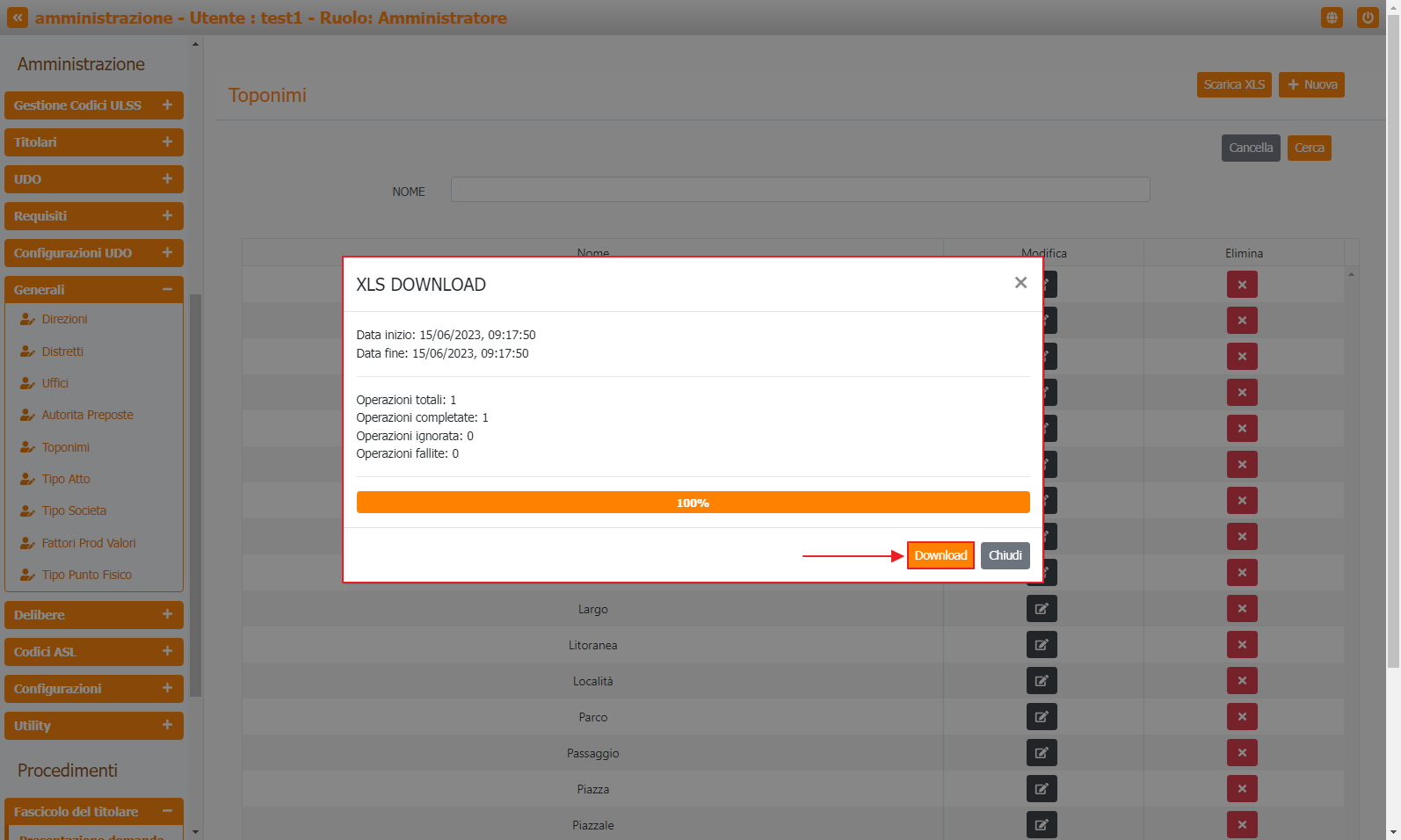Image resolution: width=1401 pixels, height=840 pixels.
Task: Close the XLS DOWNLOAD dialog with X
Action: tap(1020, 283)
